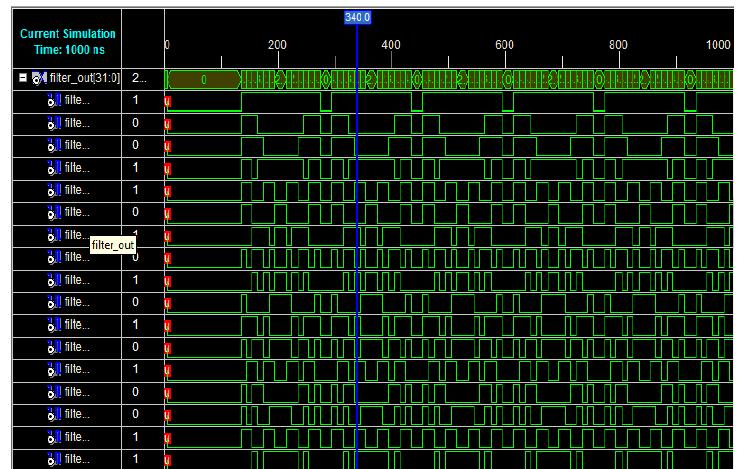The image size is (741, 469).
Task: Click the signal icon of the bottom-most filte... row
Action: pyautogui.click(x=54, y=459)
